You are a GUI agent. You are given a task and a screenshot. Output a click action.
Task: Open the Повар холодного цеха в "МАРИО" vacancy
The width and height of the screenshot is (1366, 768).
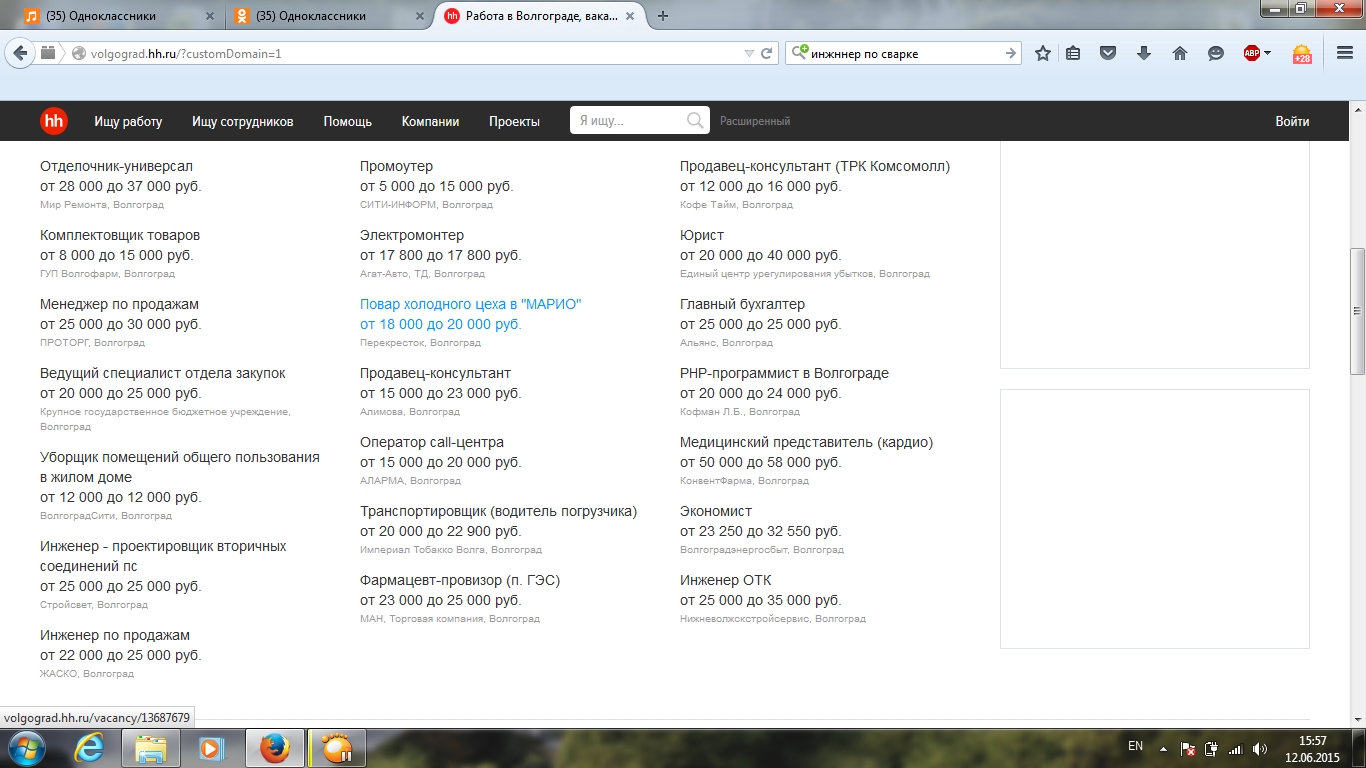470,304
